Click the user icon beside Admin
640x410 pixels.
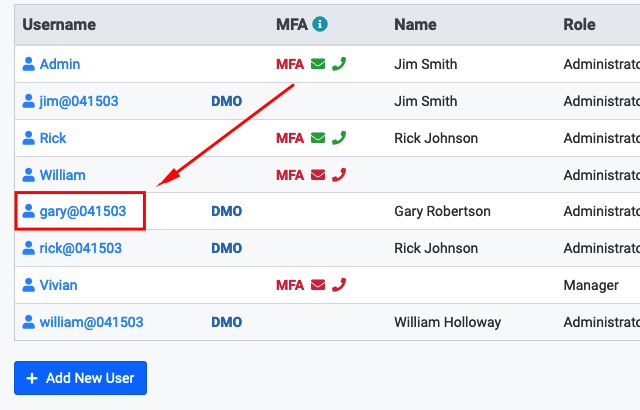click(28, 64)
